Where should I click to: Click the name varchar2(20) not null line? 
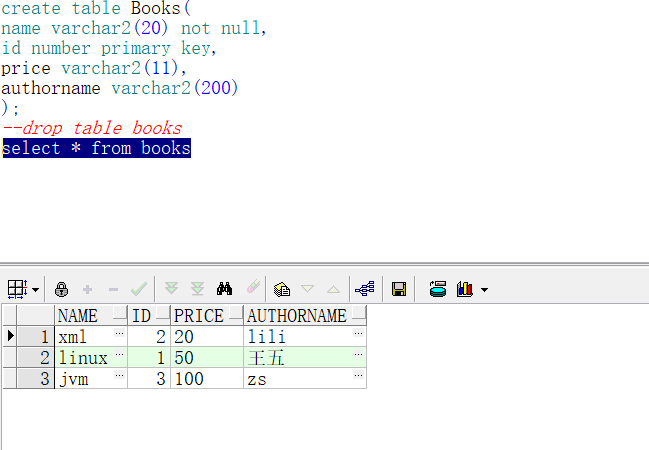[x=134, y=28]
